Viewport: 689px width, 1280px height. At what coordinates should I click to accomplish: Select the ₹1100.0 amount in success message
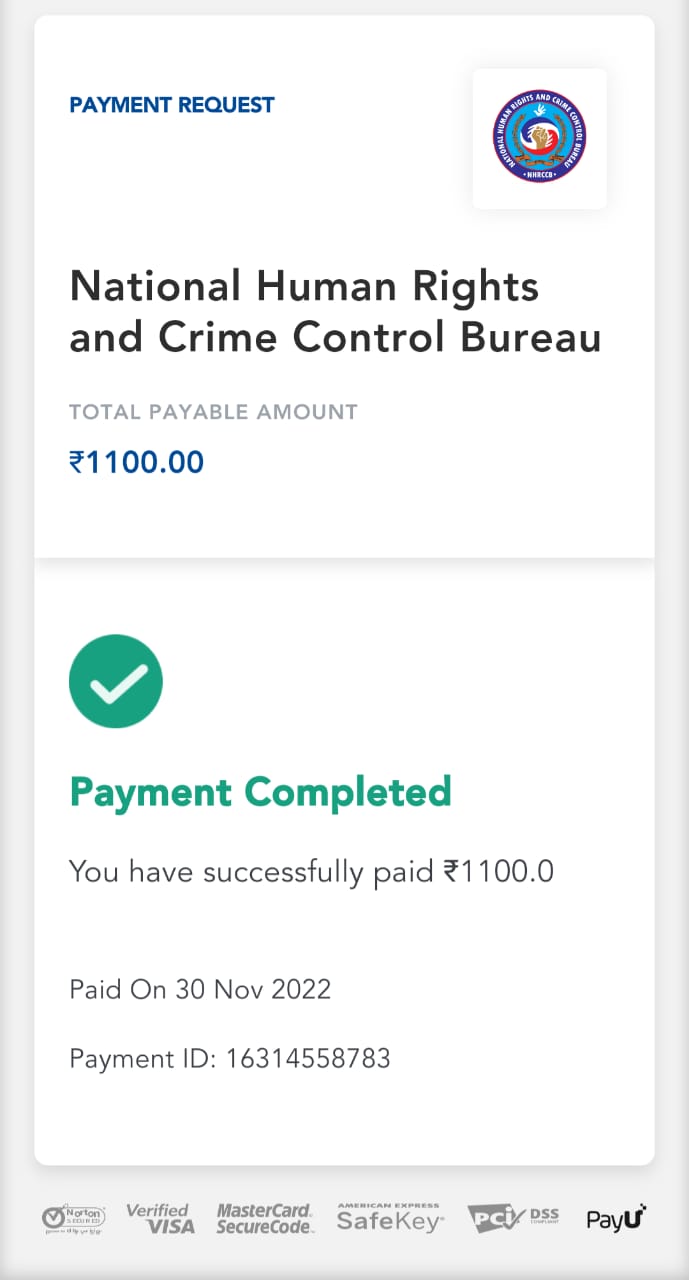pyautogui.click(x=499, y=871)
